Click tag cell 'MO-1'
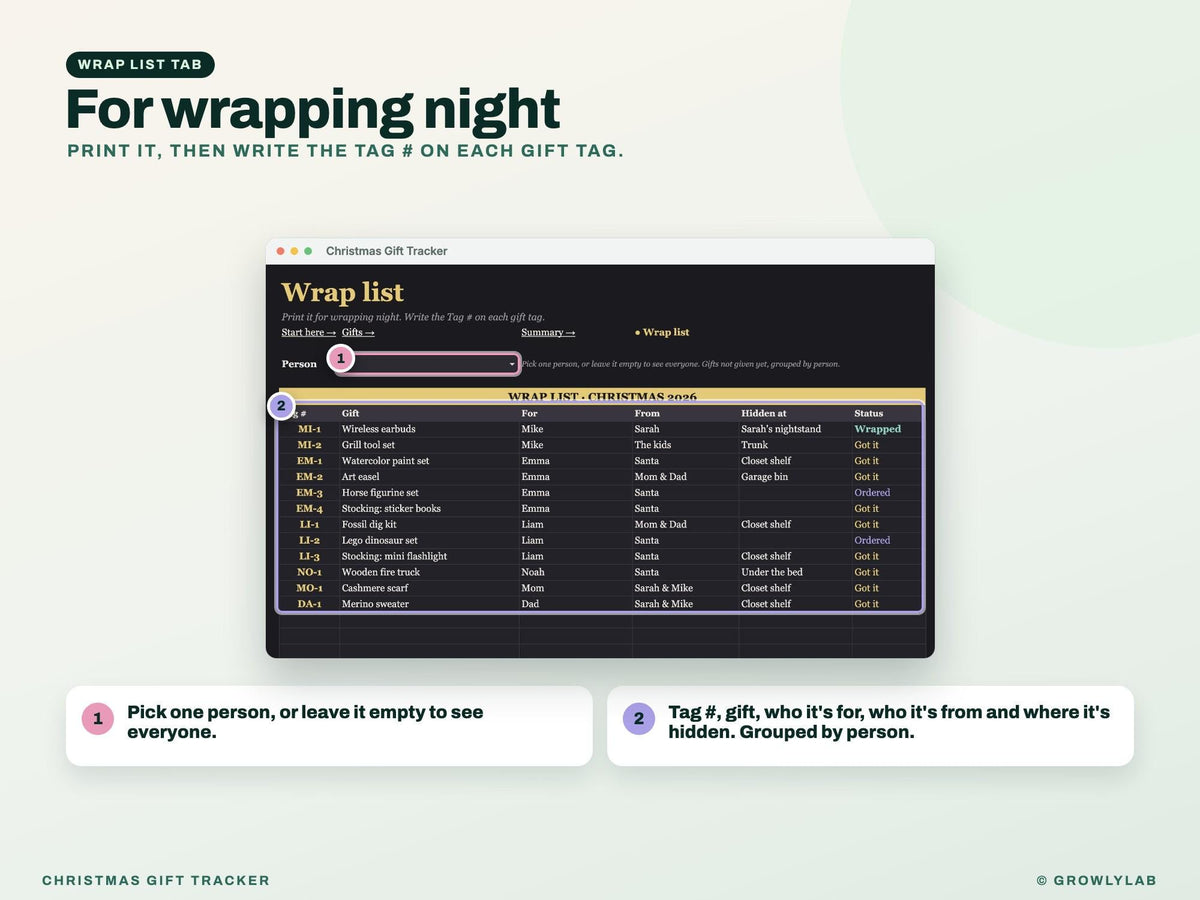The height and width of the screenshot is (900, 1200). 309,589
